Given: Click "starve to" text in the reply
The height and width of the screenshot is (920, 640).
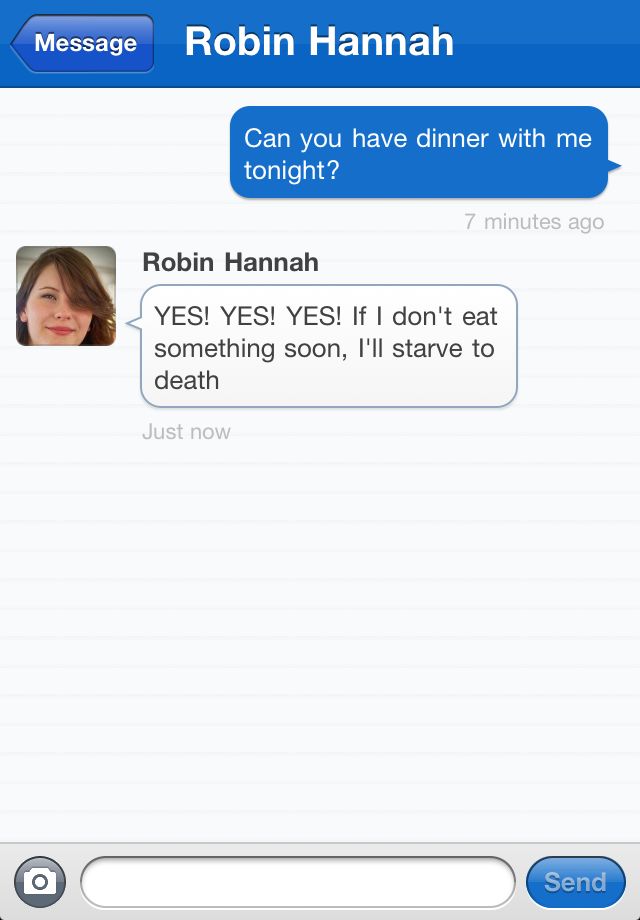Looking at the screenshot, I should tap(443, 349).
